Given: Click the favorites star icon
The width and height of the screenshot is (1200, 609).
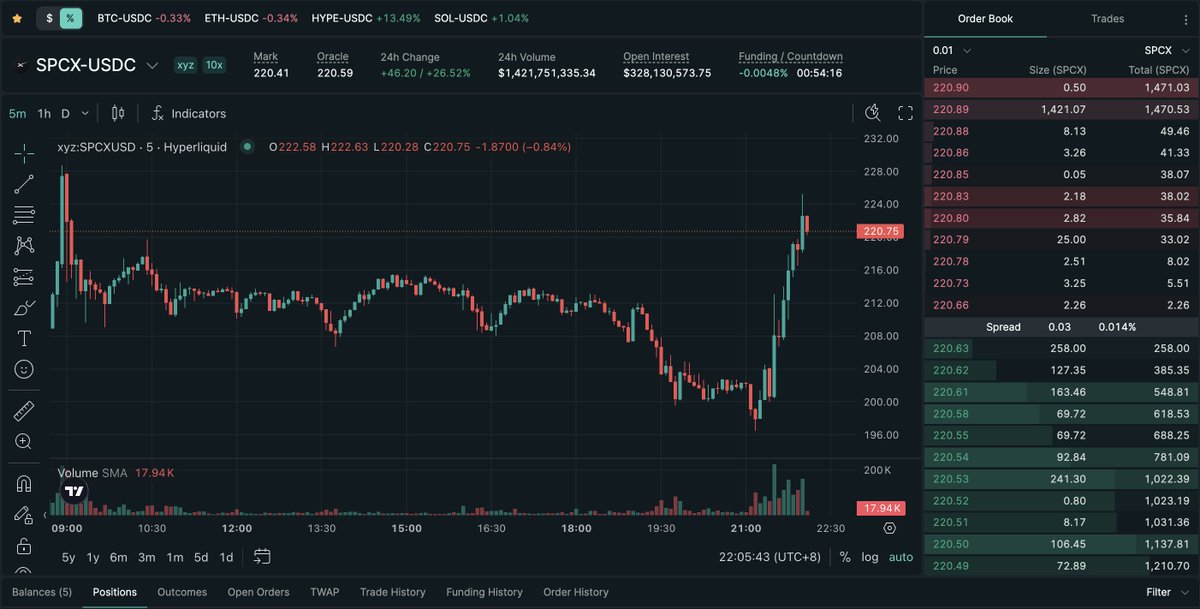Looking at the screenshot, I should point(17,18).
